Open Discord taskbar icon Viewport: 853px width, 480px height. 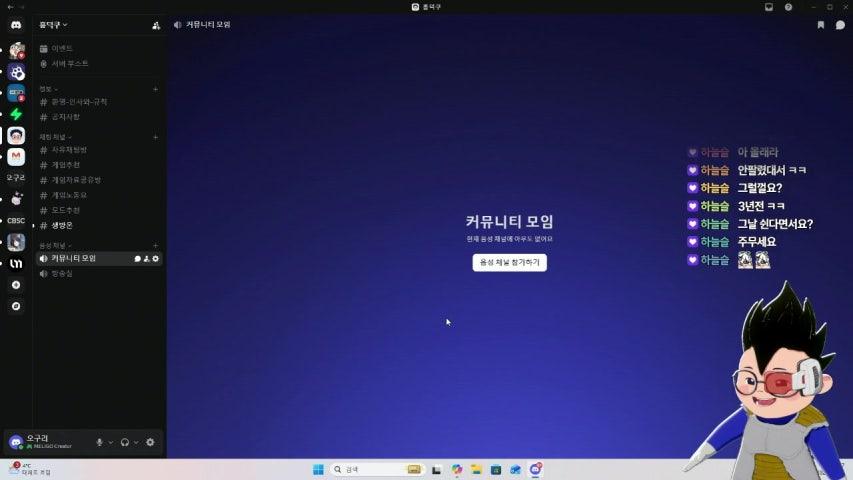[536, 469]
